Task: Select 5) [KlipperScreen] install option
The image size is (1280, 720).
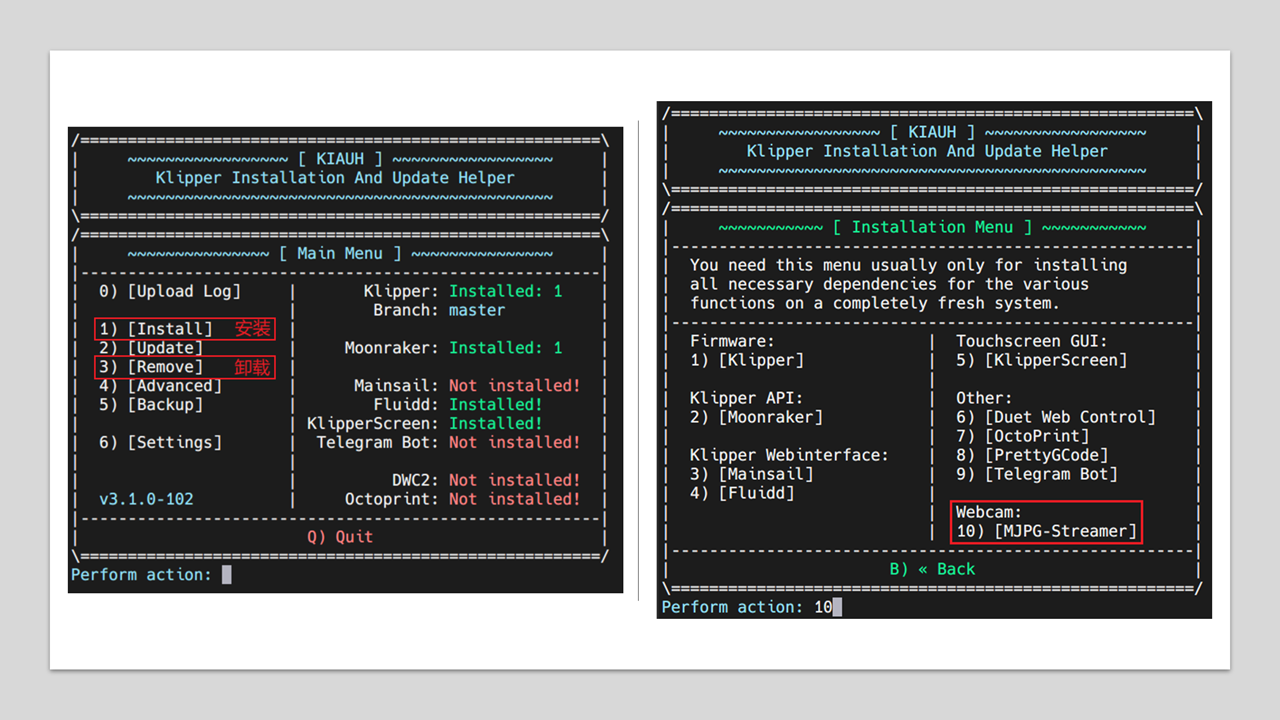Action: click(1042, 360)
